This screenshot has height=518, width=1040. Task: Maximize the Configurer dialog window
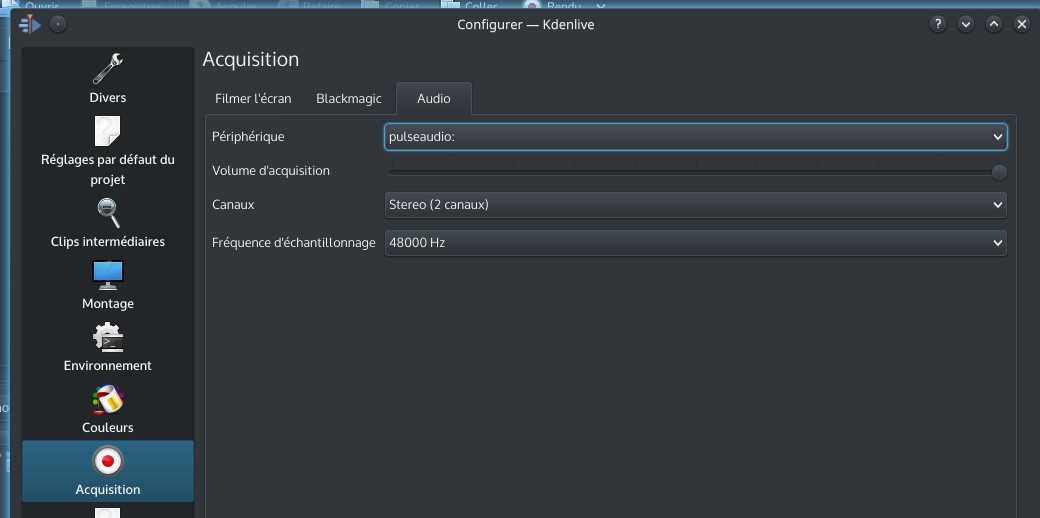(994, 25)
